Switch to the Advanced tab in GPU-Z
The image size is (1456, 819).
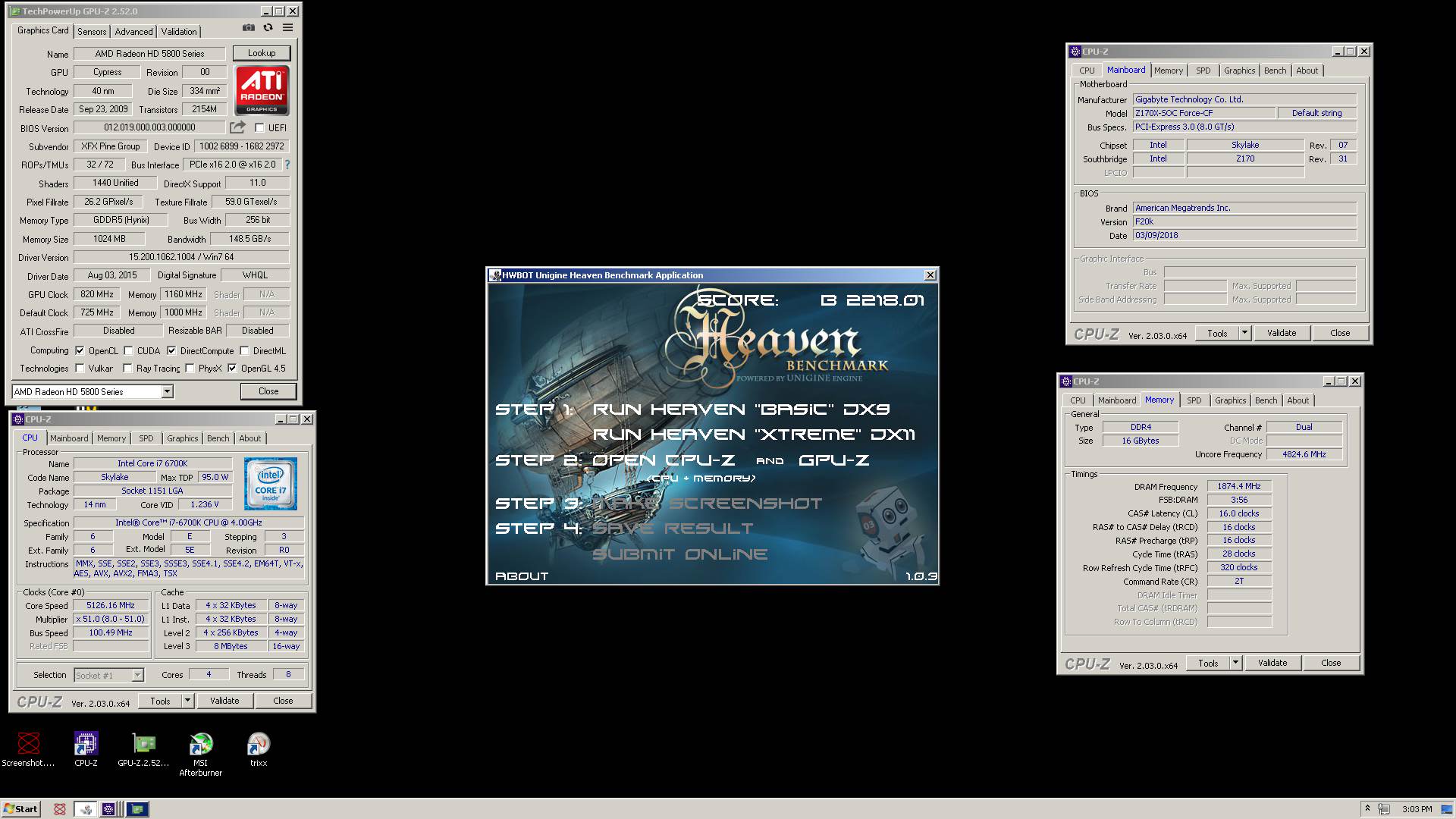(x=133, y=32)
